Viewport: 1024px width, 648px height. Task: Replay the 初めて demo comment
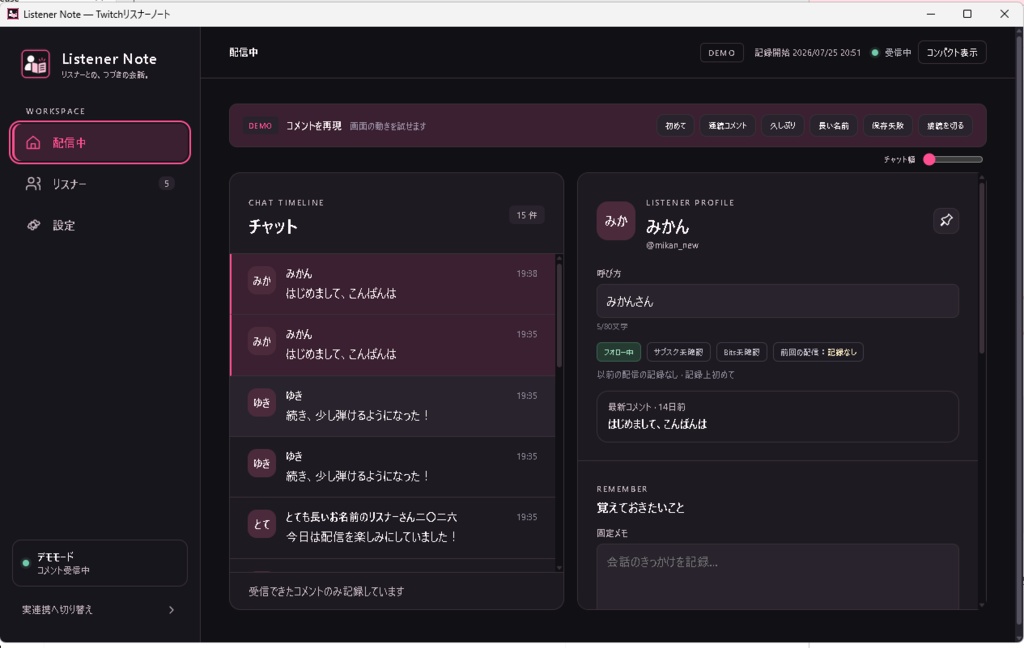tap(675, 125)
